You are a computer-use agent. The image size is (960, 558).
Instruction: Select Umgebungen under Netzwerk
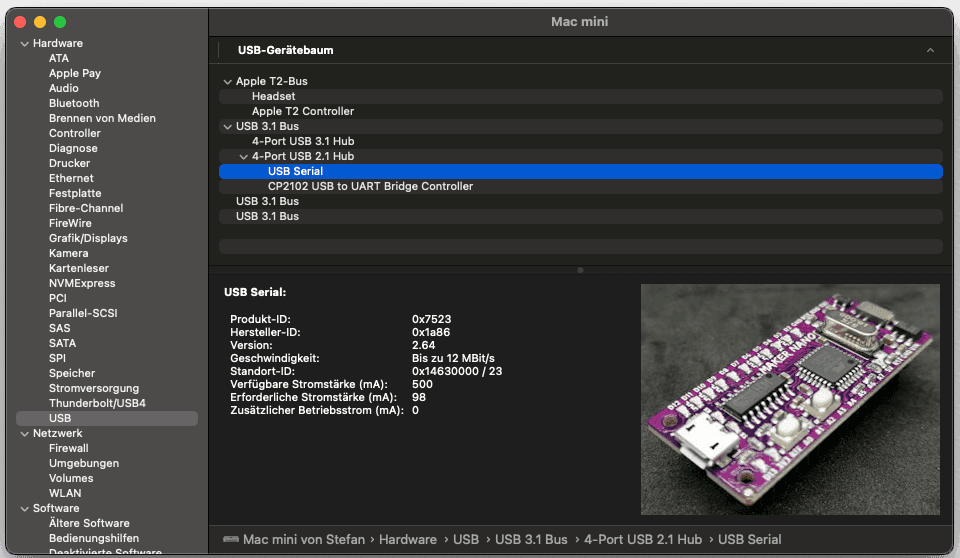84,464
